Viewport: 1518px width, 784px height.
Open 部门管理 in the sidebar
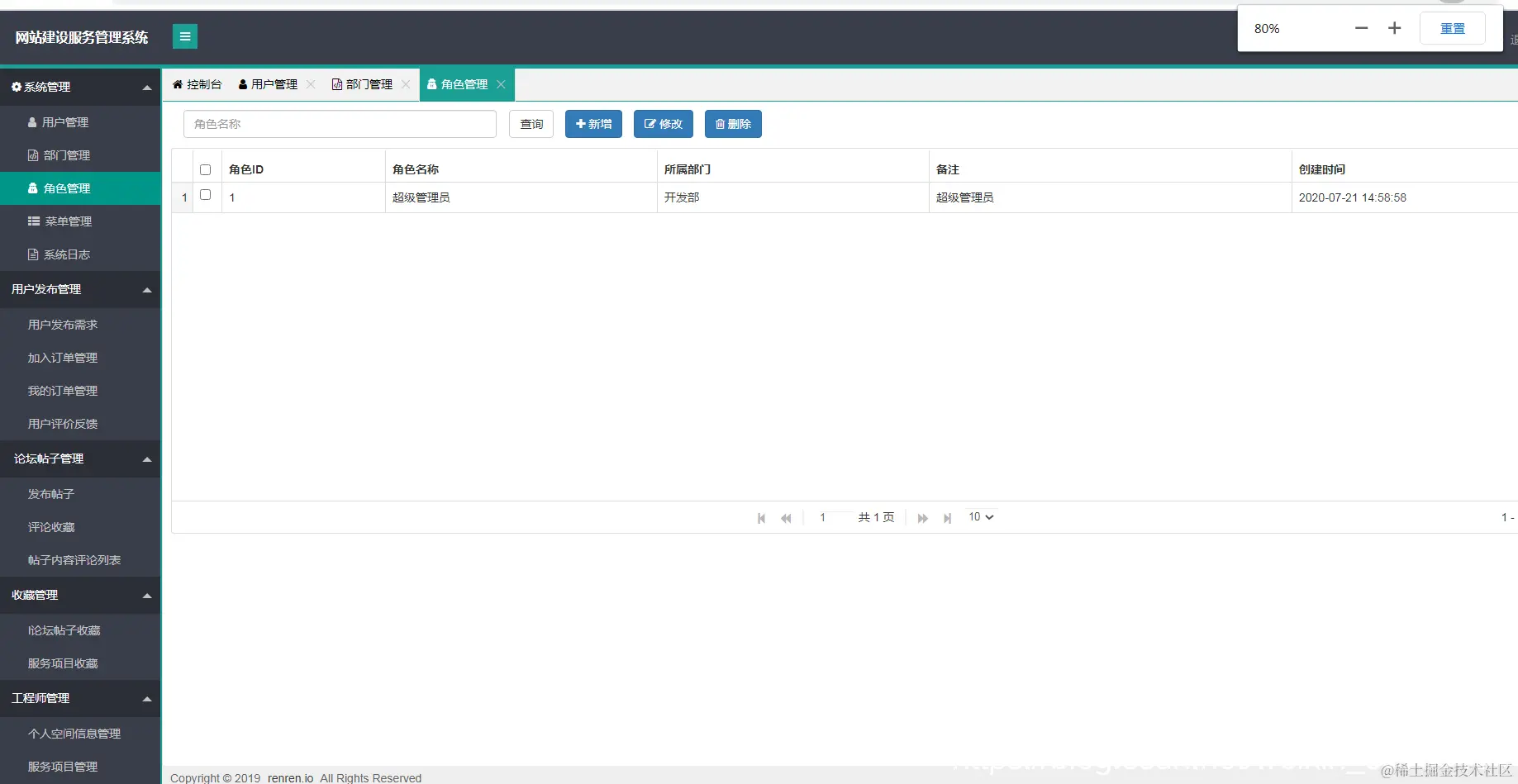point(80,155)
